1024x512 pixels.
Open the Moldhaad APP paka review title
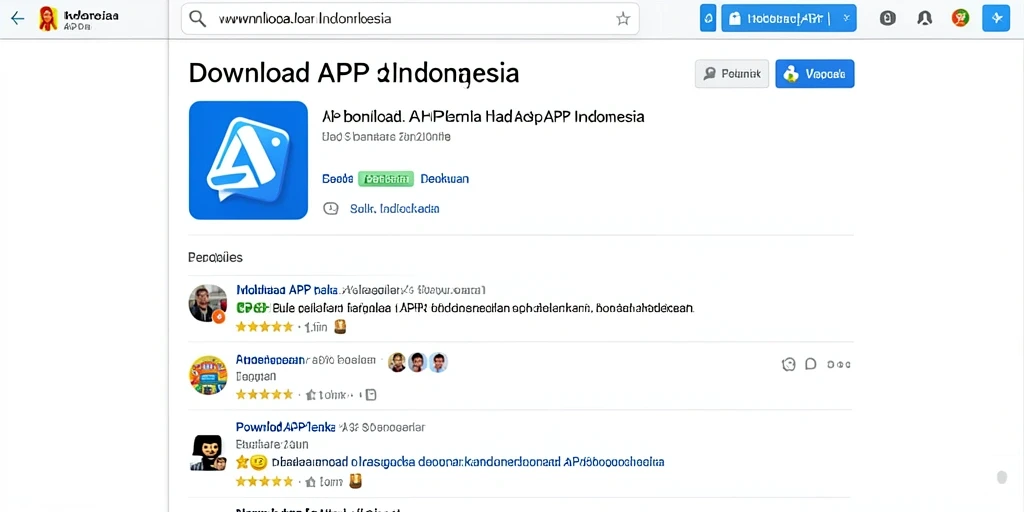(x=287, y=289)
